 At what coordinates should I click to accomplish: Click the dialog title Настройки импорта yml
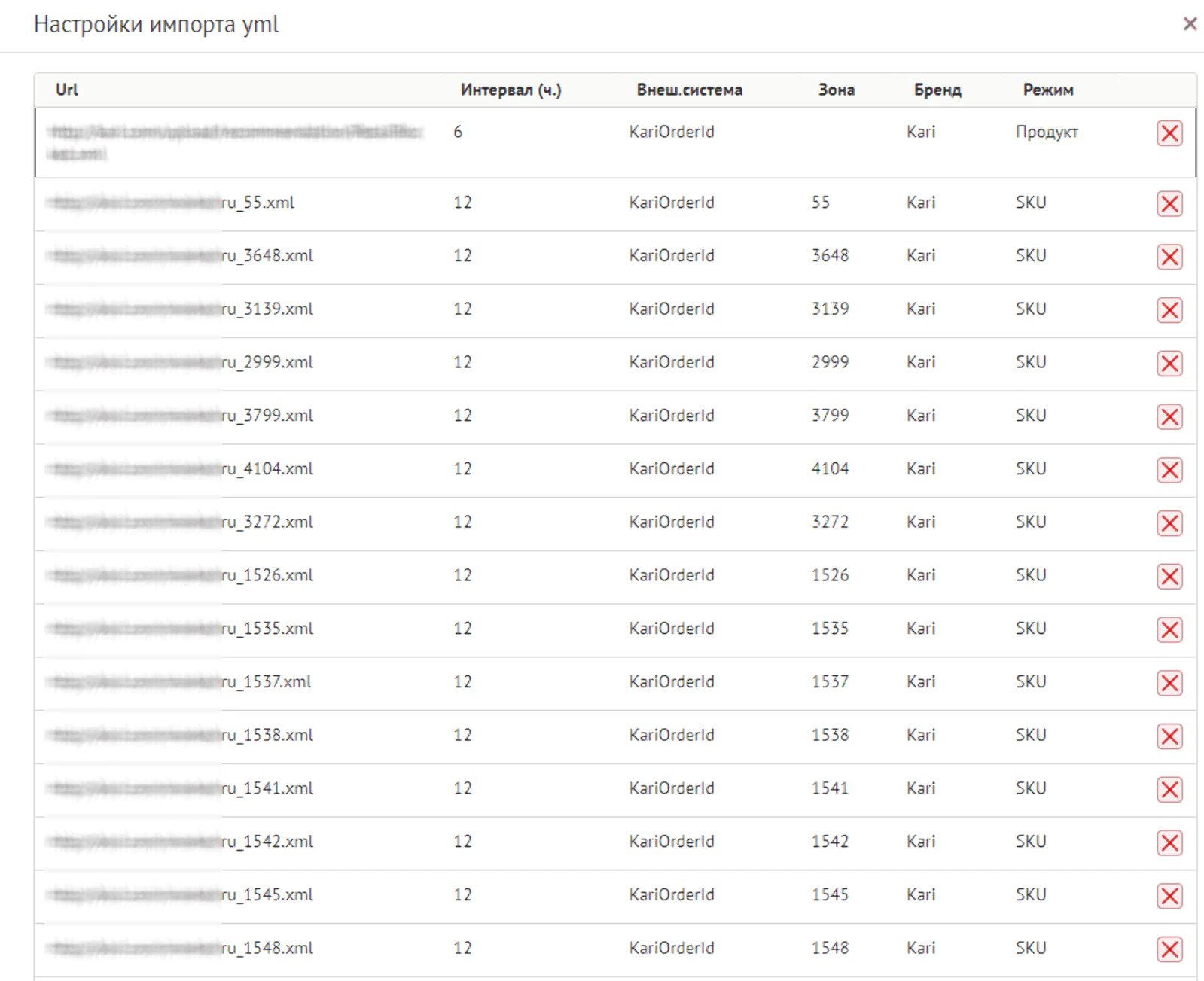(157, 25)
